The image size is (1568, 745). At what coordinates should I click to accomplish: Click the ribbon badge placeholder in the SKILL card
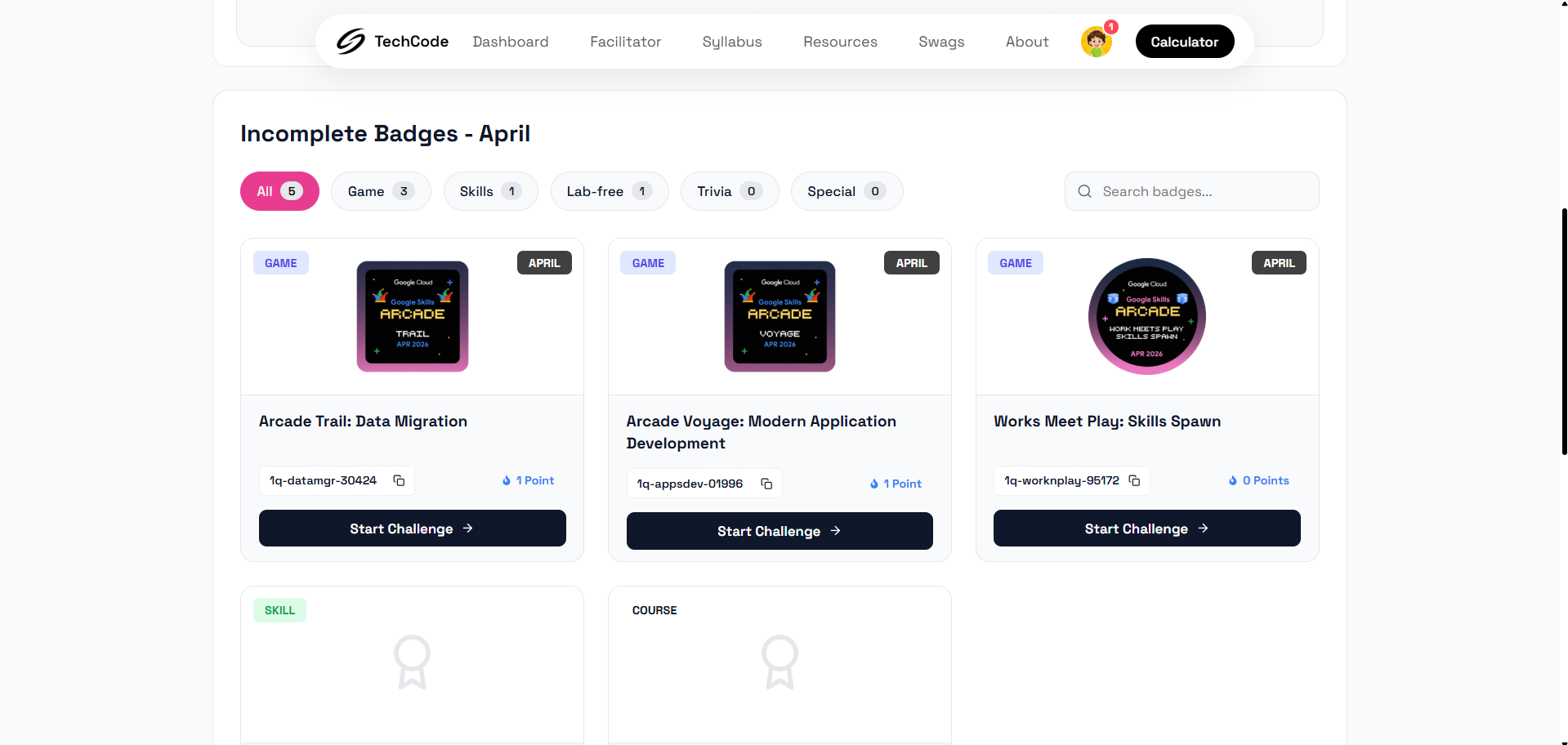point(412,662)
